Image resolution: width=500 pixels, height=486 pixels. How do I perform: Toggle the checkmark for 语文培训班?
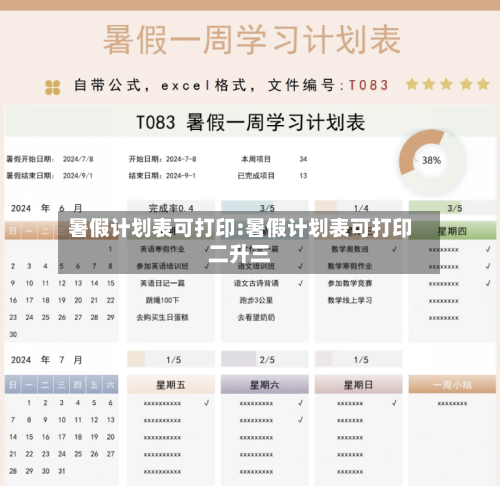coord(301,266)
